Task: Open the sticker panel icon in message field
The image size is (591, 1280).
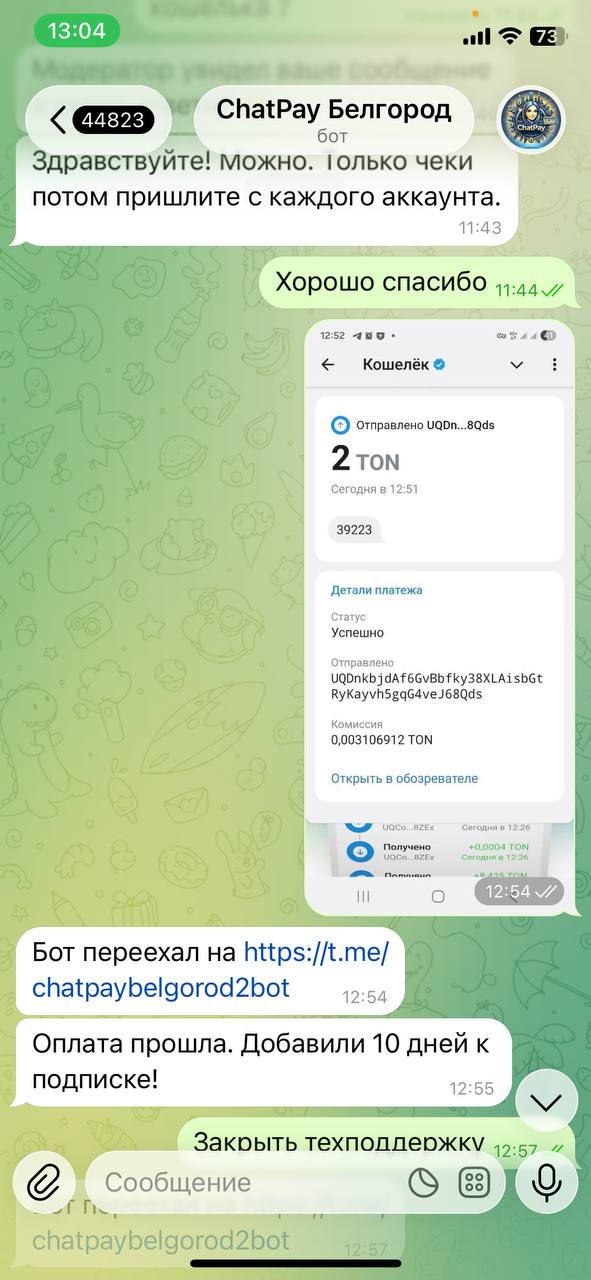Action: [424, 1183]
